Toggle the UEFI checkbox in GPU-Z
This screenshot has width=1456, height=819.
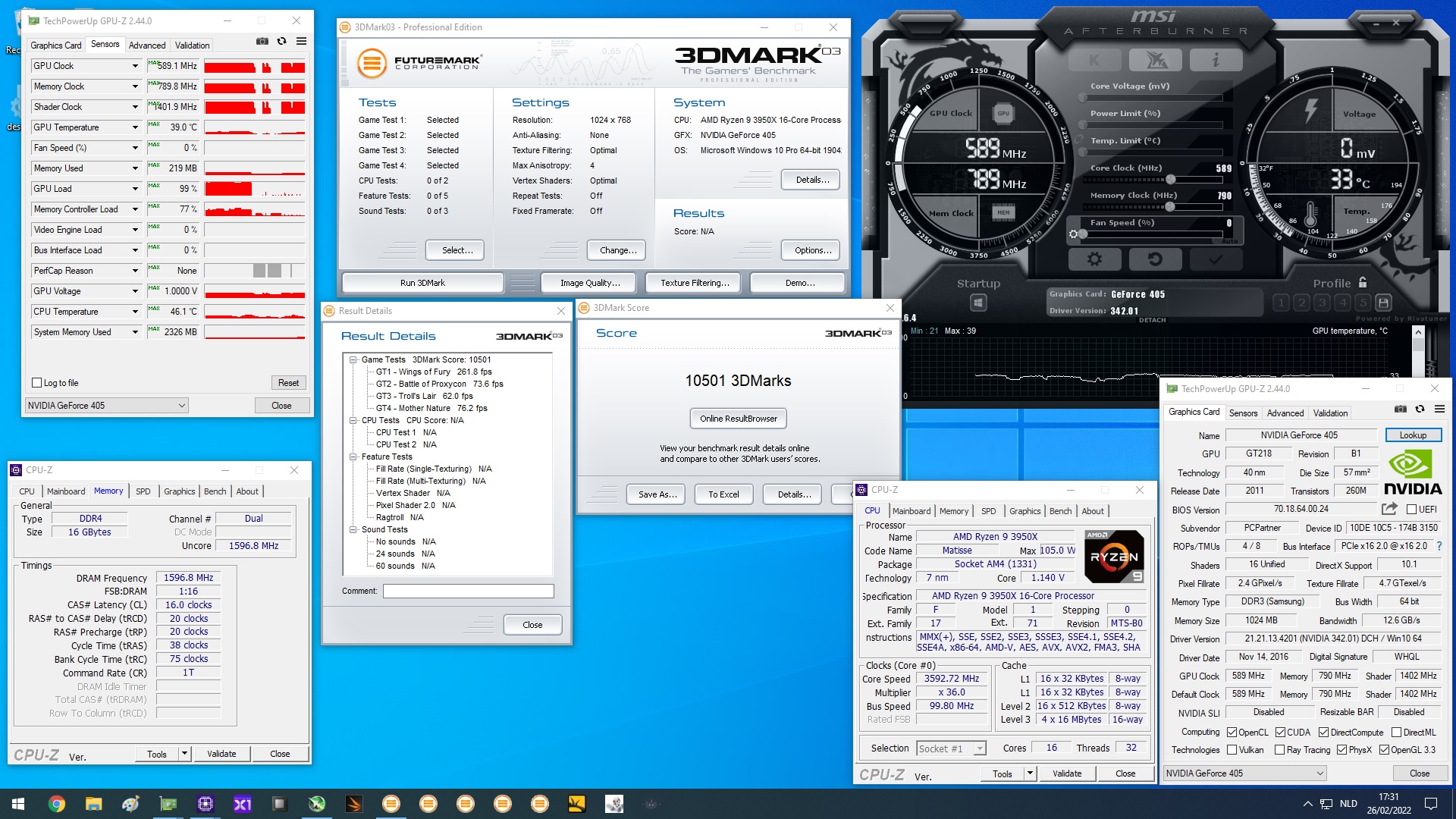point(1411,510)
